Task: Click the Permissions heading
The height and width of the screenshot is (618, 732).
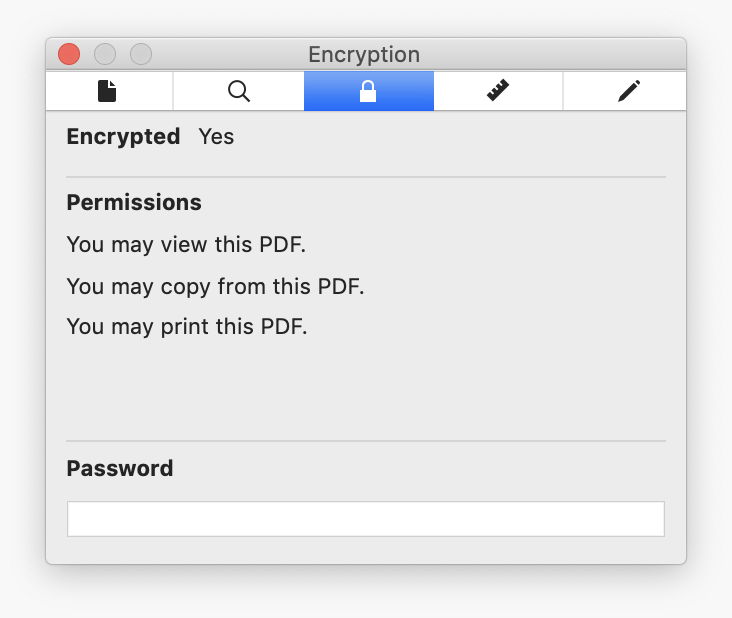Action: click(x=134, y=203)
